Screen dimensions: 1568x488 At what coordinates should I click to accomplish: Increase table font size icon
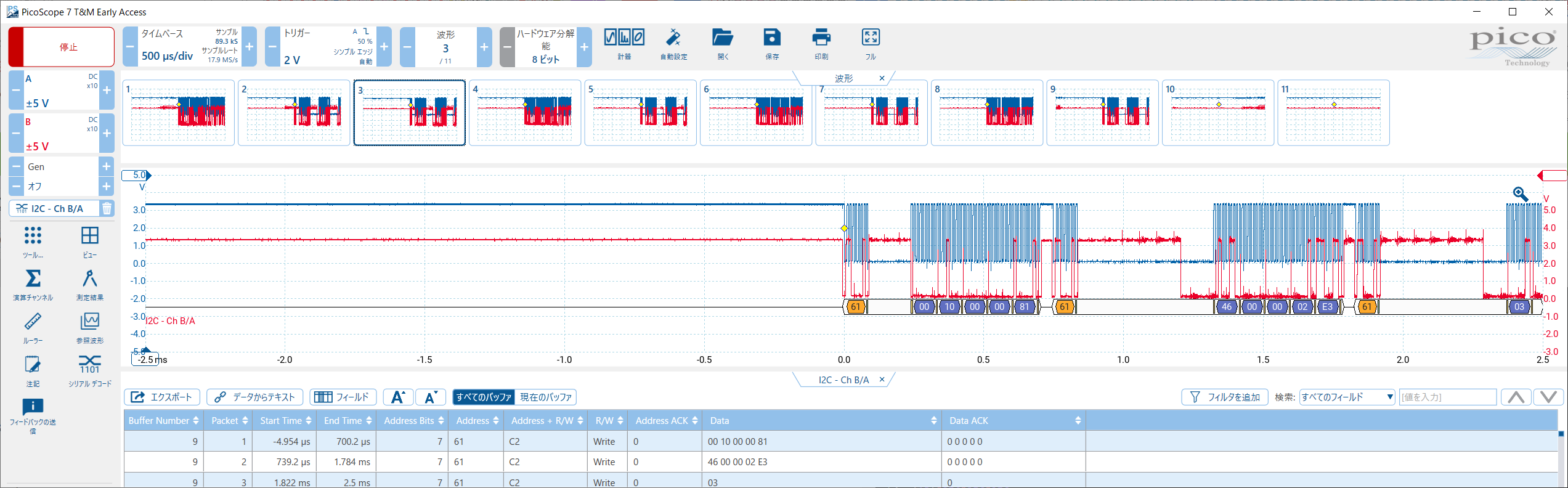click(398, 397)
